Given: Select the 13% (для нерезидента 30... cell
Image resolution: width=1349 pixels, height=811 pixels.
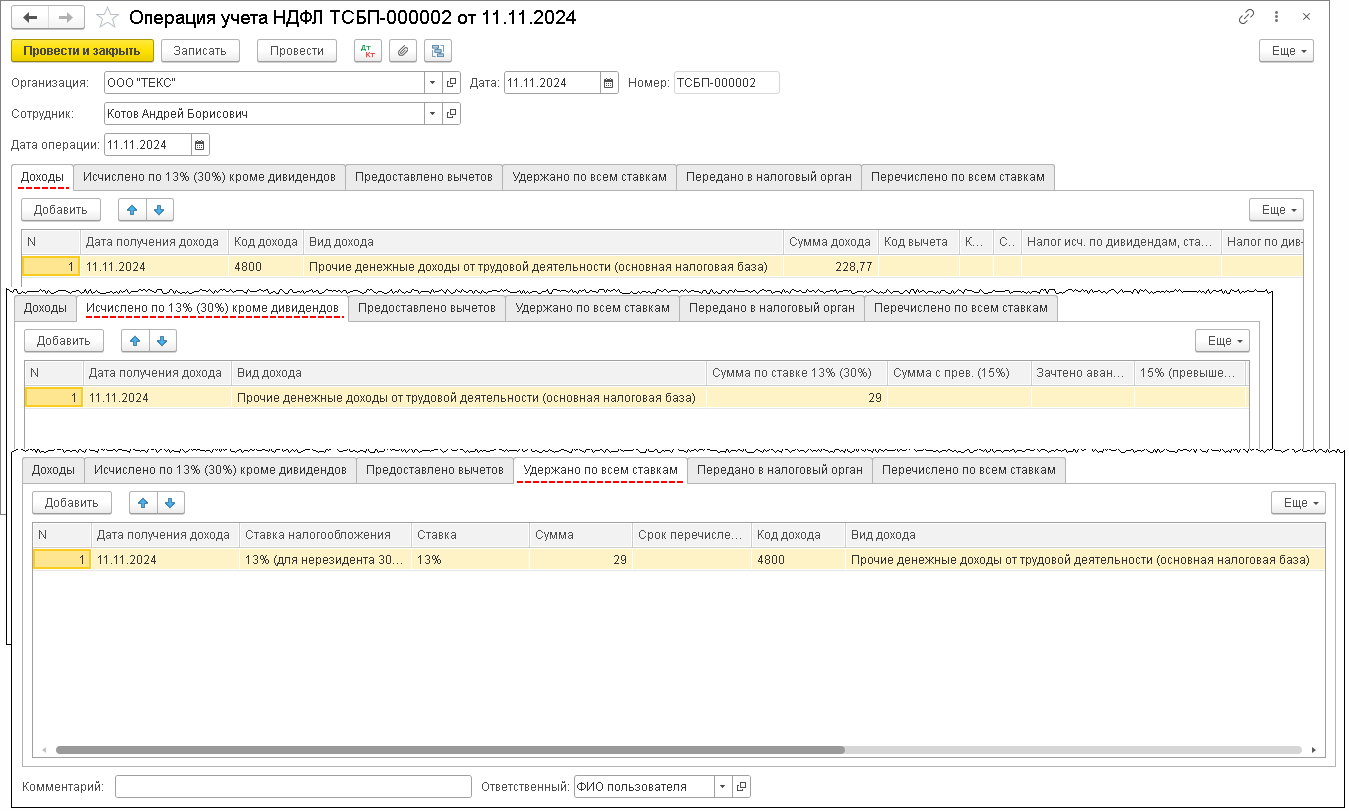Looking at the screenshot, I should [x=325, y=560].
